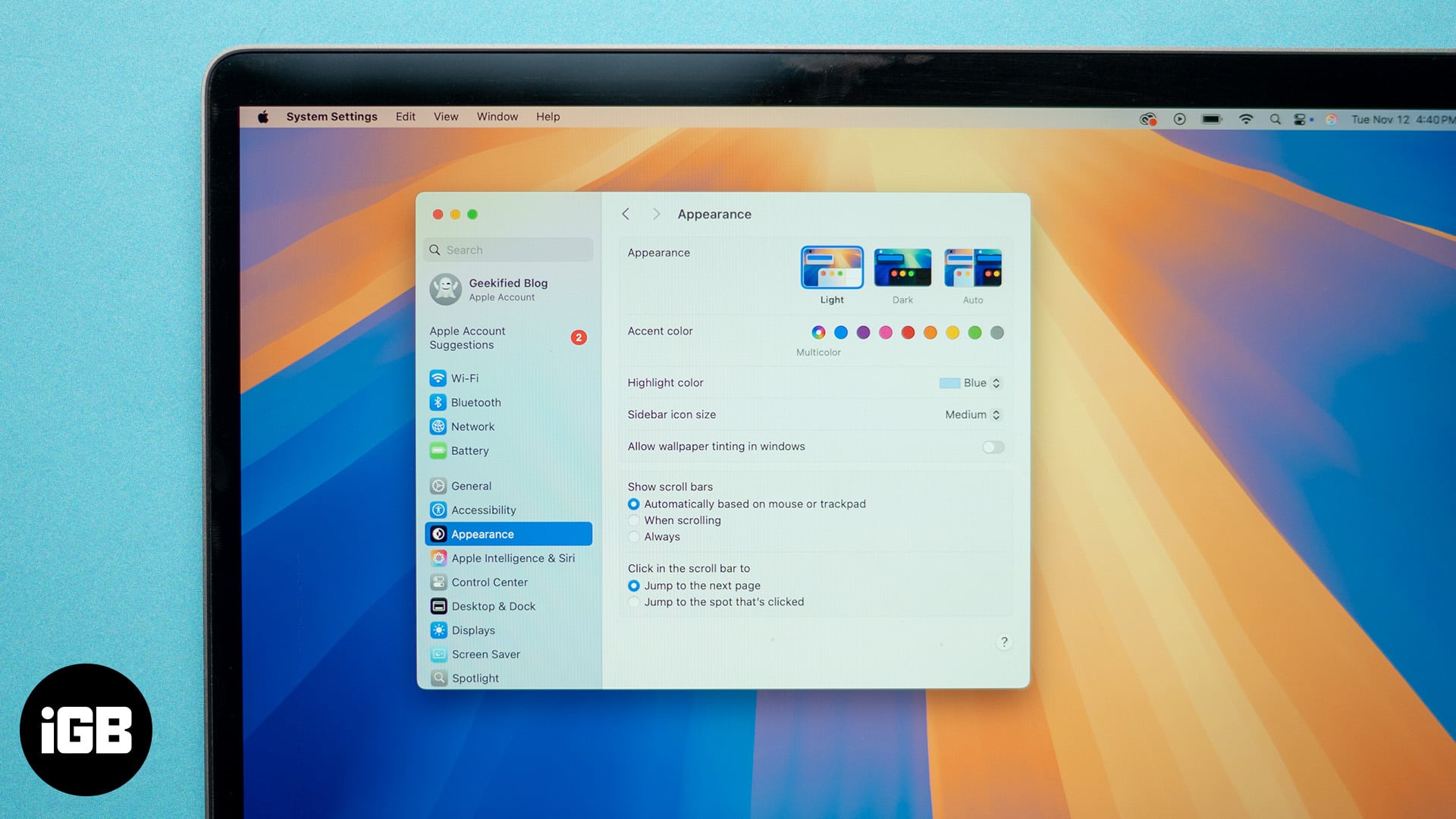
Task: Select the Appearance settings icon
Action: click(438, 533)
